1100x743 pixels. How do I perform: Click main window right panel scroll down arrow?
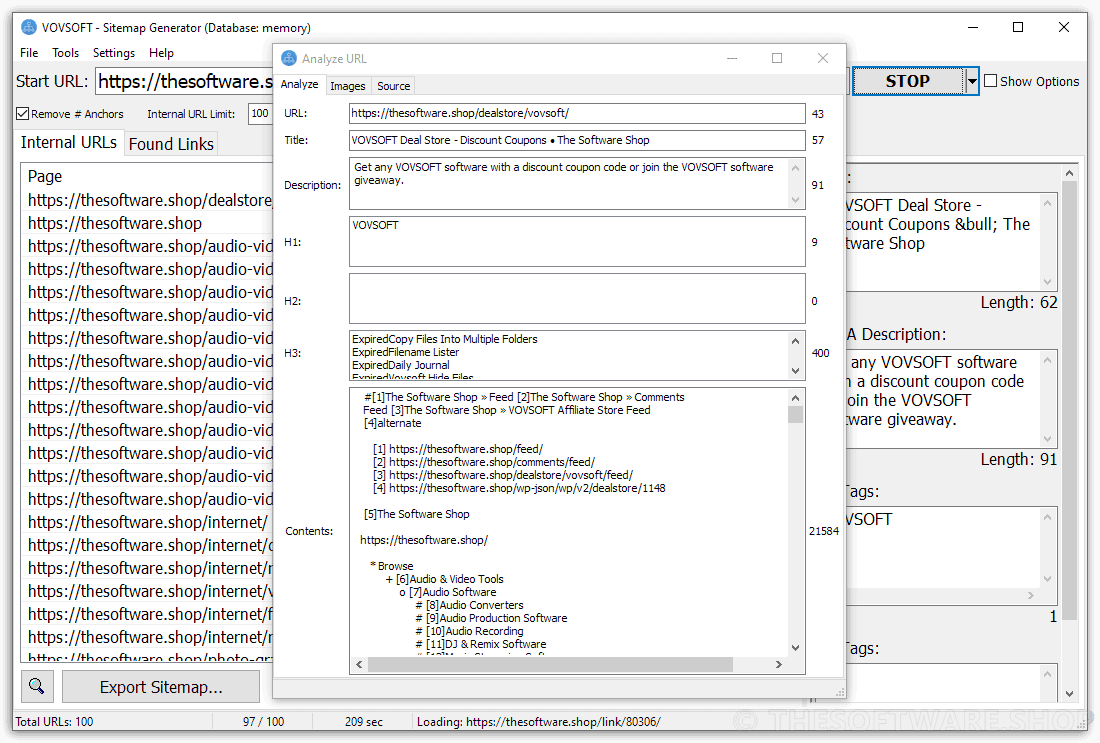(x=1069, y=694)
